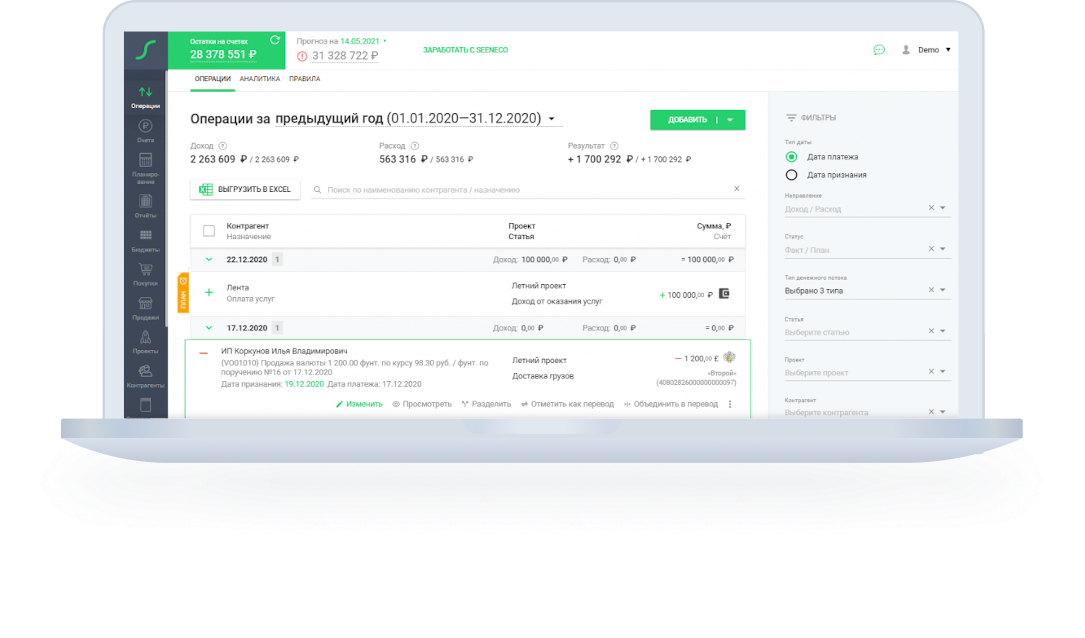The height and width of the screenshot is (638, 1085).
Task: Click Дата признания date 19.12.2020
Action: pos(304,384)
